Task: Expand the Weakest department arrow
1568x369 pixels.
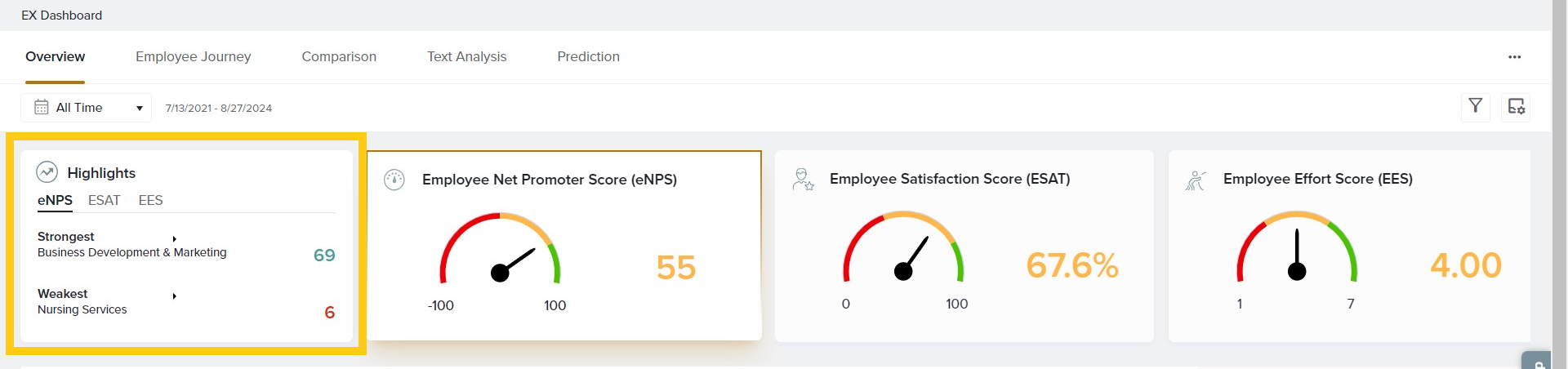Action: (175, 296)
